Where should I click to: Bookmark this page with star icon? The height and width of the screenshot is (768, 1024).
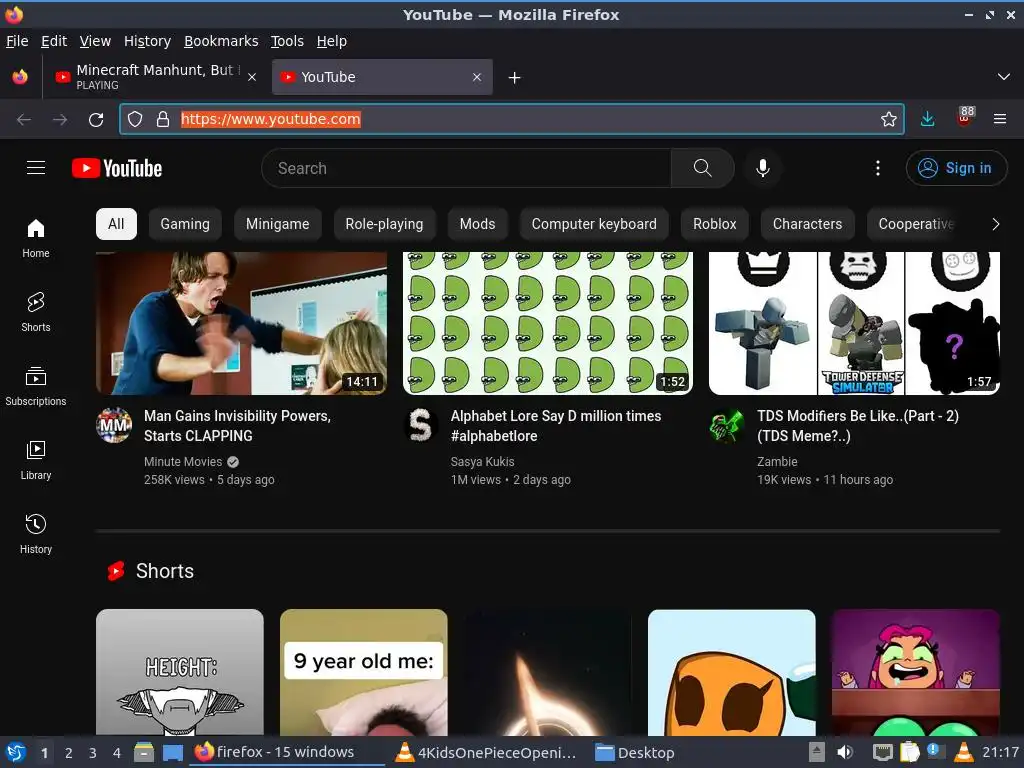click(x=888, y=119)
